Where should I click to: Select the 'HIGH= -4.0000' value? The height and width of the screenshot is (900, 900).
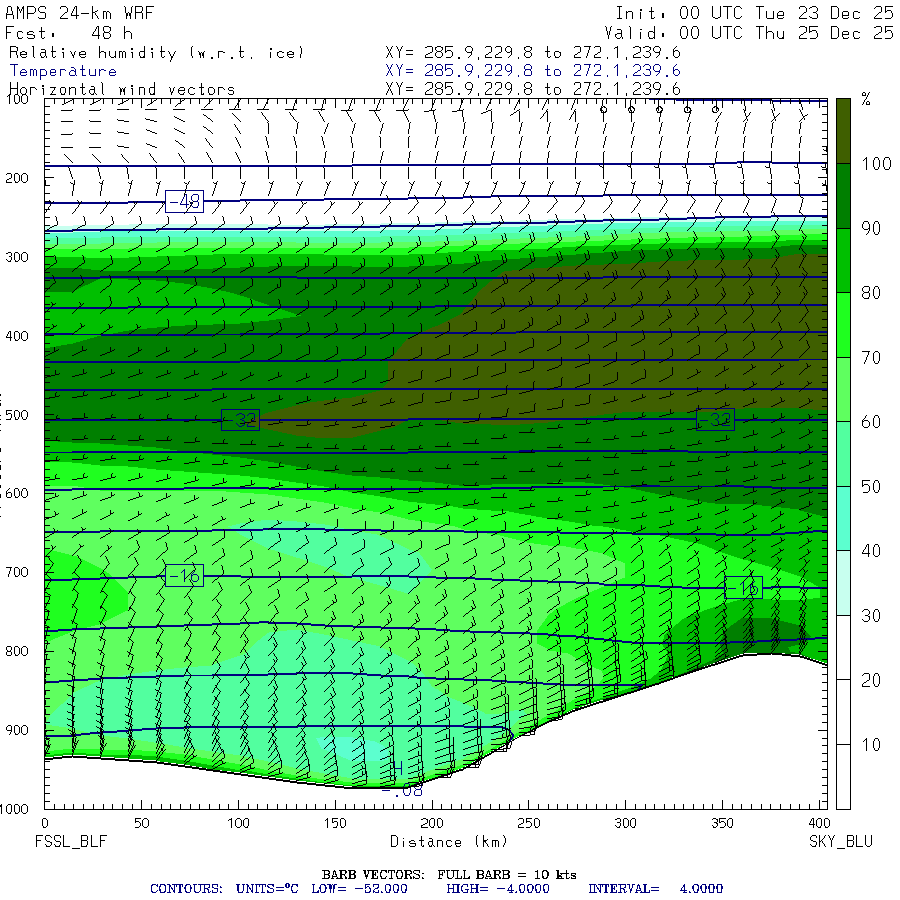498,889
